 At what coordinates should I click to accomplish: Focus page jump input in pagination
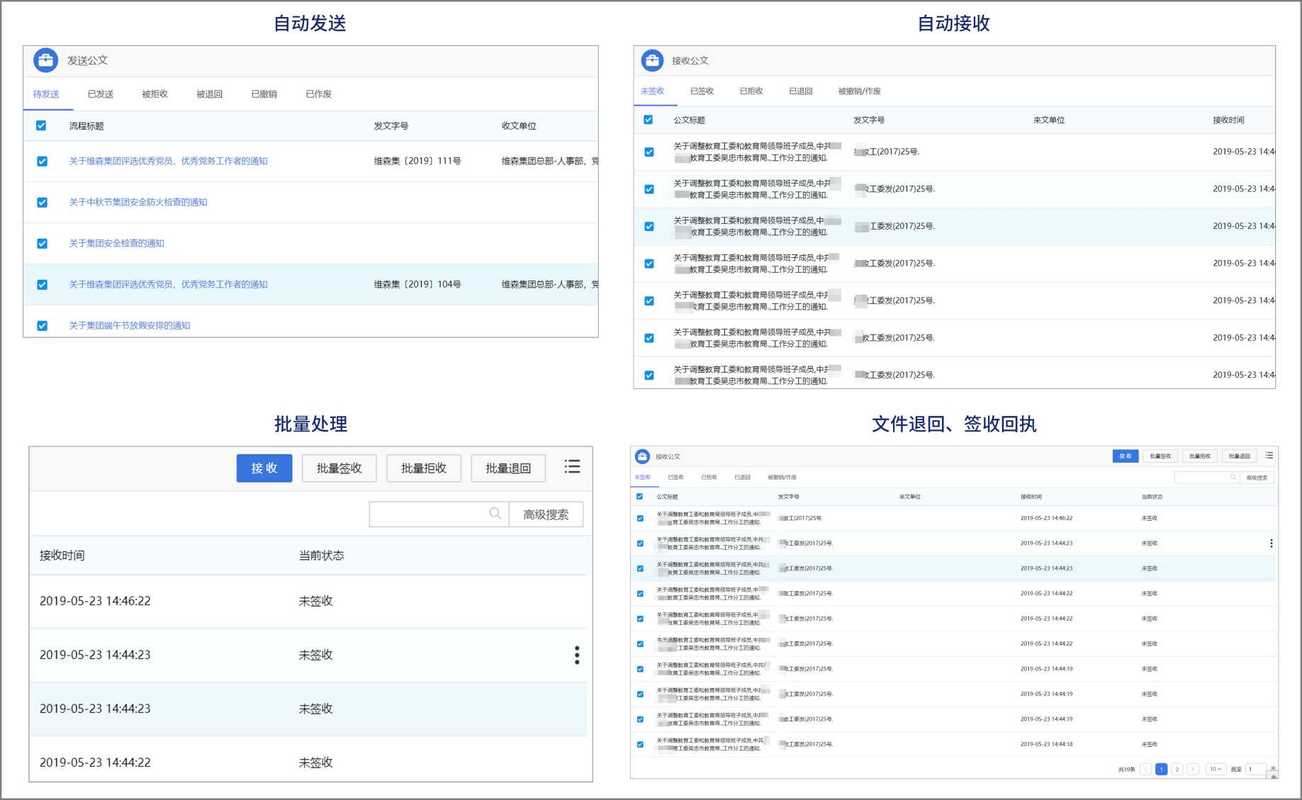point(1256,769)
